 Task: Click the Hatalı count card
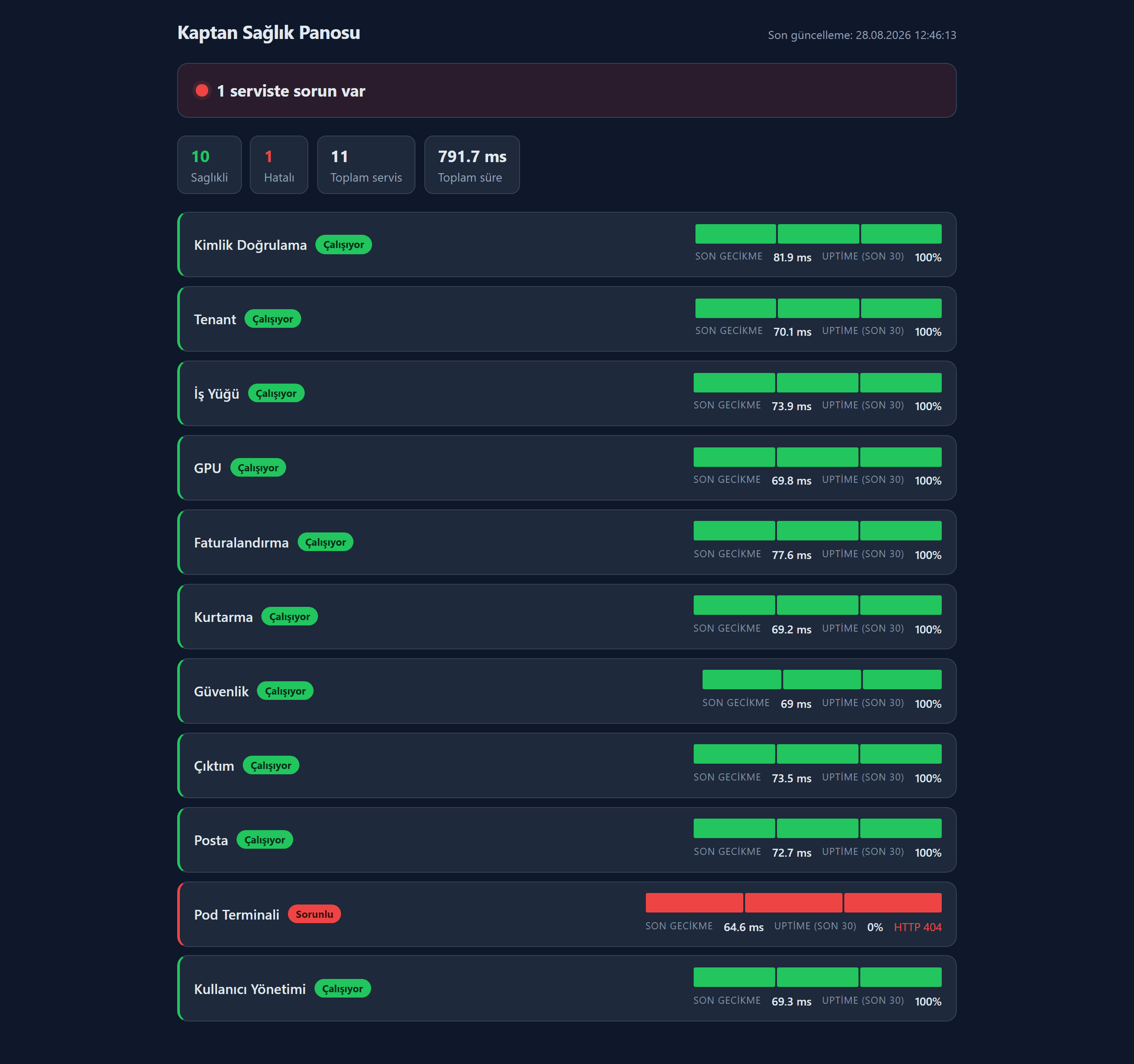(279, 165)
